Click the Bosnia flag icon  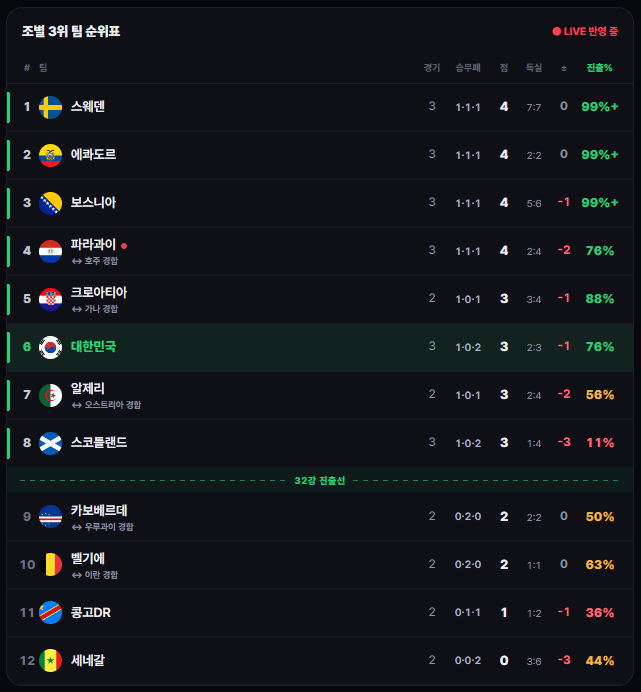[x=50, y=203]
